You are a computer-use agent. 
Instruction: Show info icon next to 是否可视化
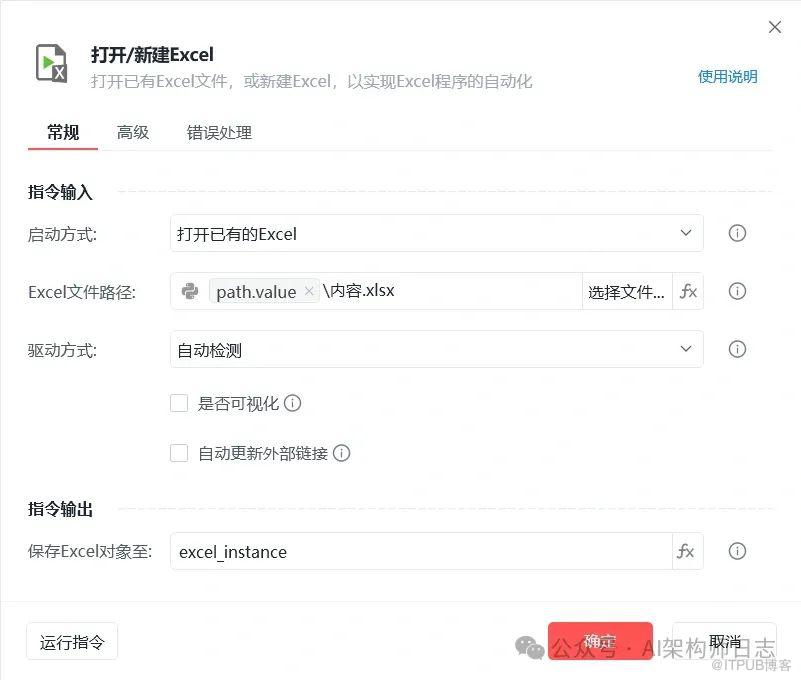(x=292, y=403)
